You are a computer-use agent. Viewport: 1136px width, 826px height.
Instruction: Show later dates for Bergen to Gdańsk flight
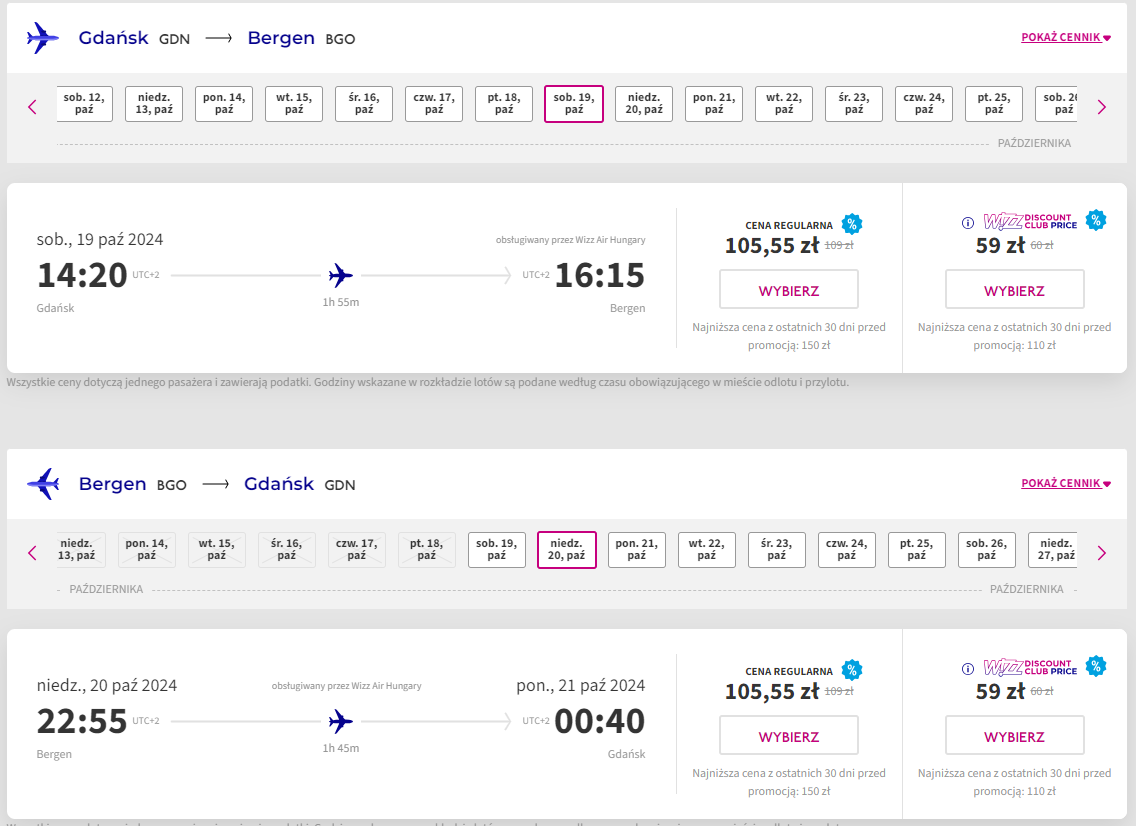click(x=1102, y=554)
